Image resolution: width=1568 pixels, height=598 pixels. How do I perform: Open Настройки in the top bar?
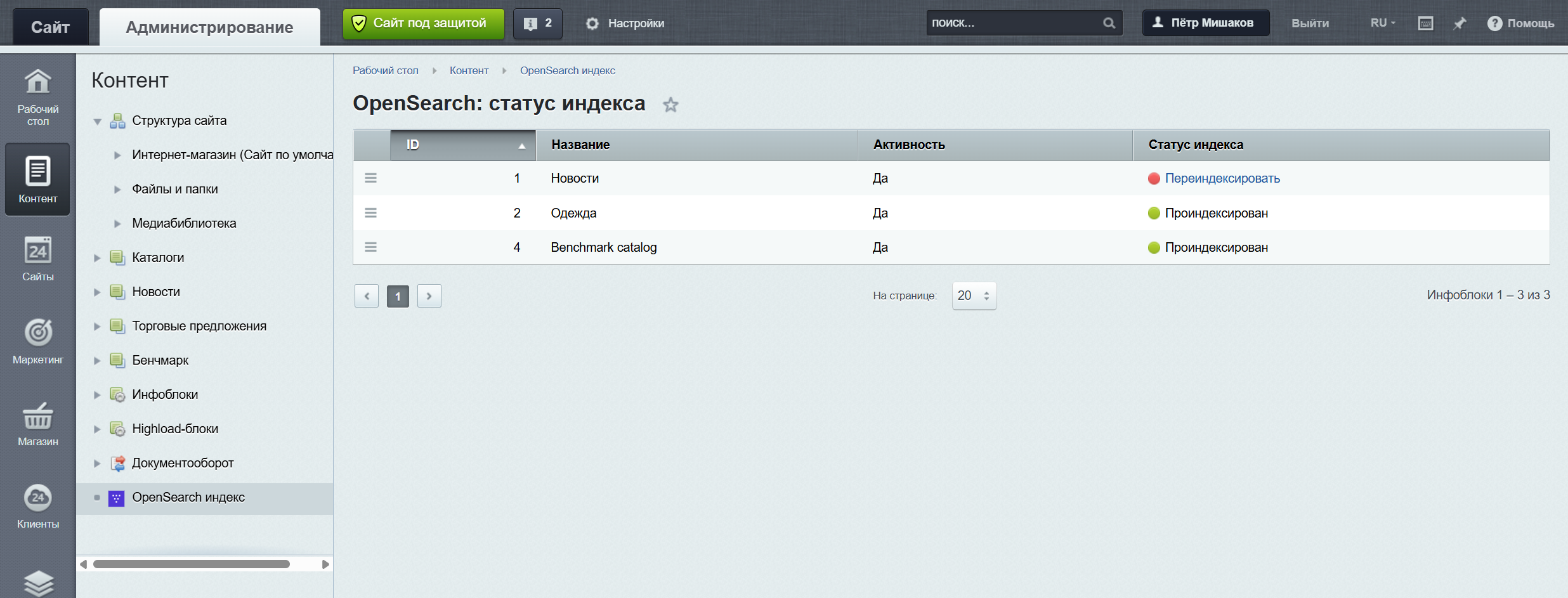tap(625, 23)
